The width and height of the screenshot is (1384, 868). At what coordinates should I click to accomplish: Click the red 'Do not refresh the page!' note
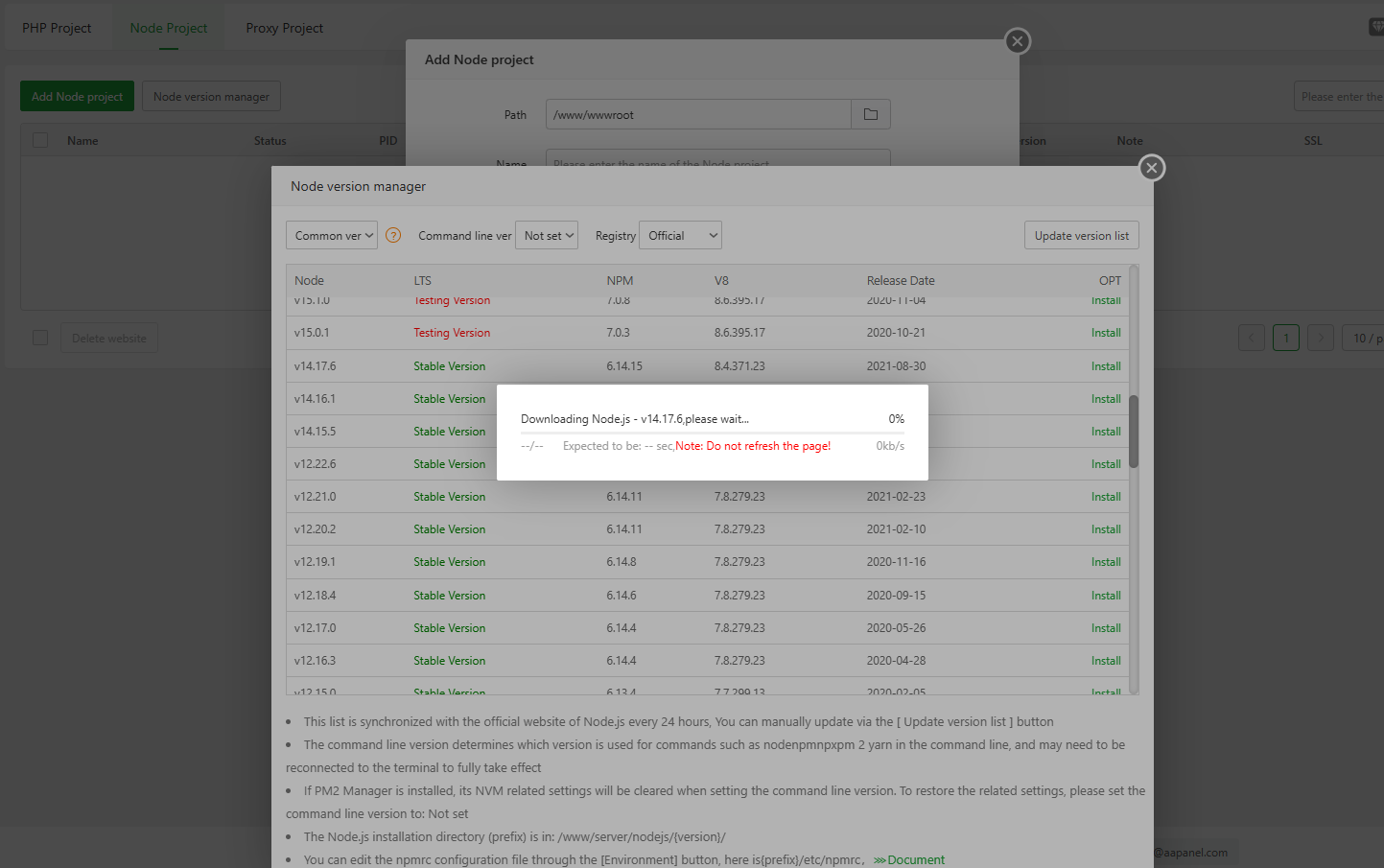(753, 446)
